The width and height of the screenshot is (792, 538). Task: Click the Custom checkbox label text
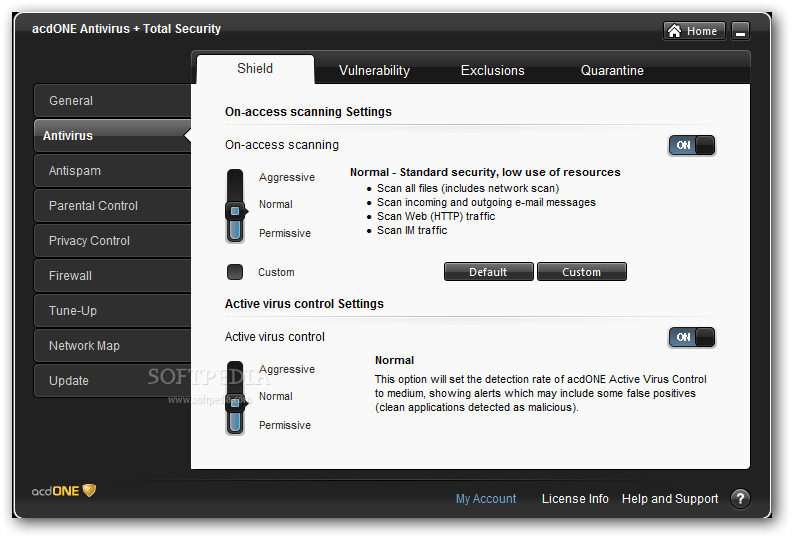276,272
